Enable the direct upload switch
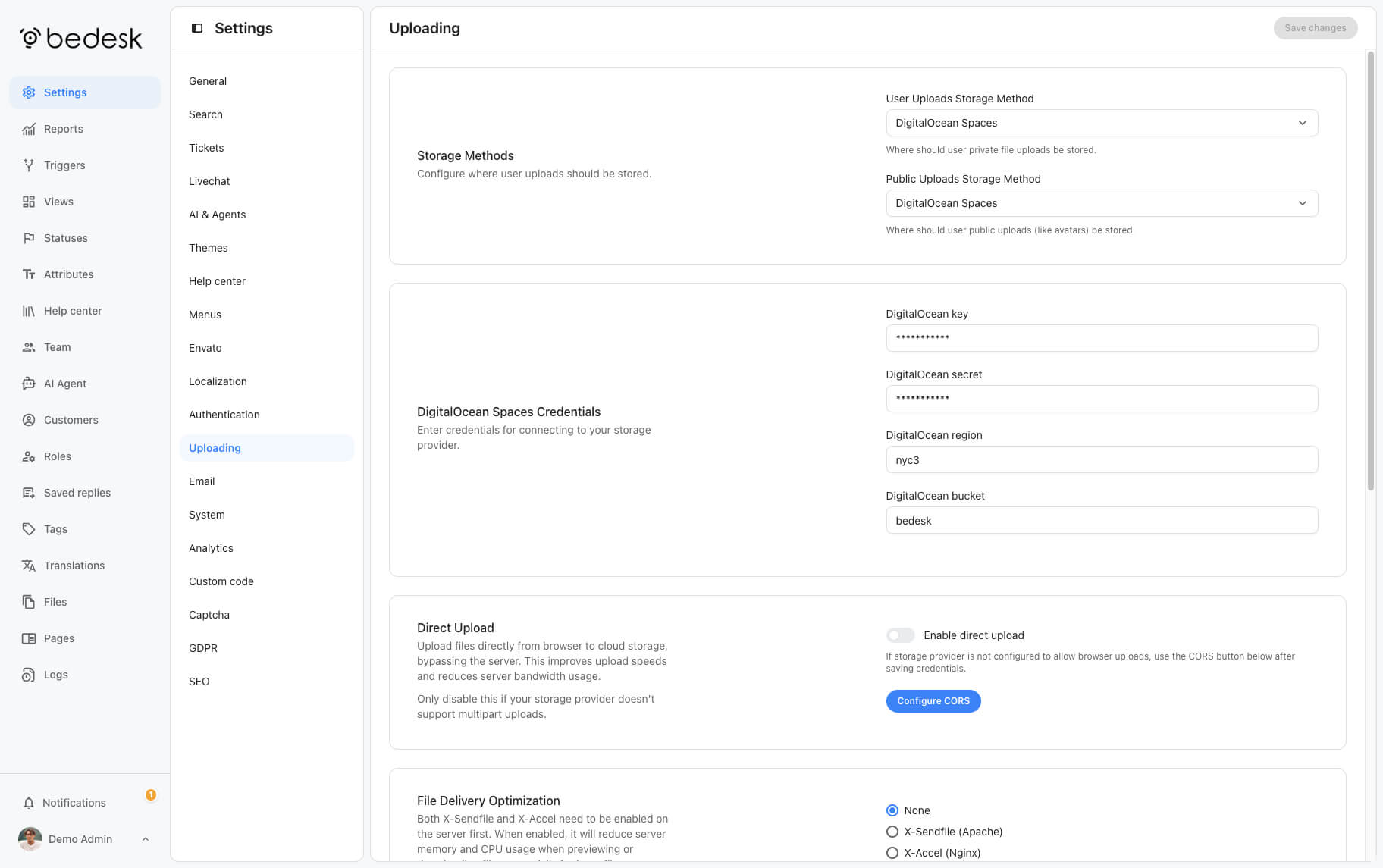The image size is (1383, 868). click(900, 635)
